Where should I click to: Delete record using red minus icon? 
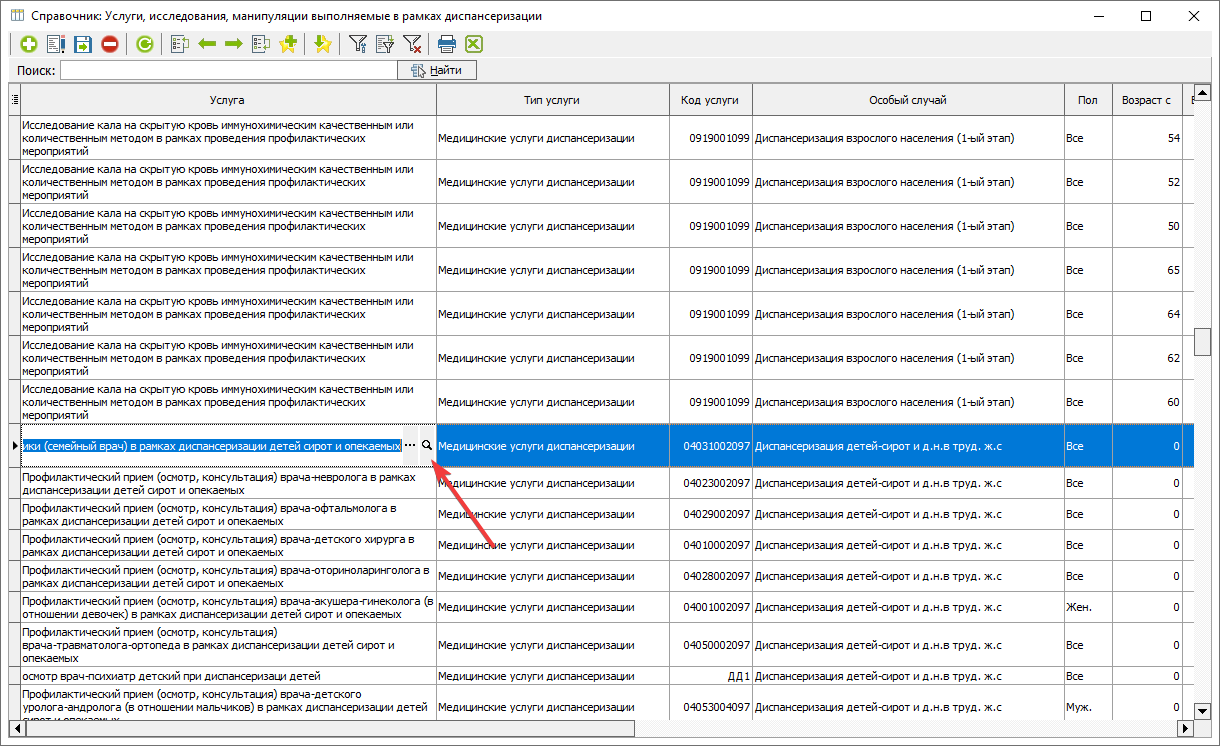(110, 44)
